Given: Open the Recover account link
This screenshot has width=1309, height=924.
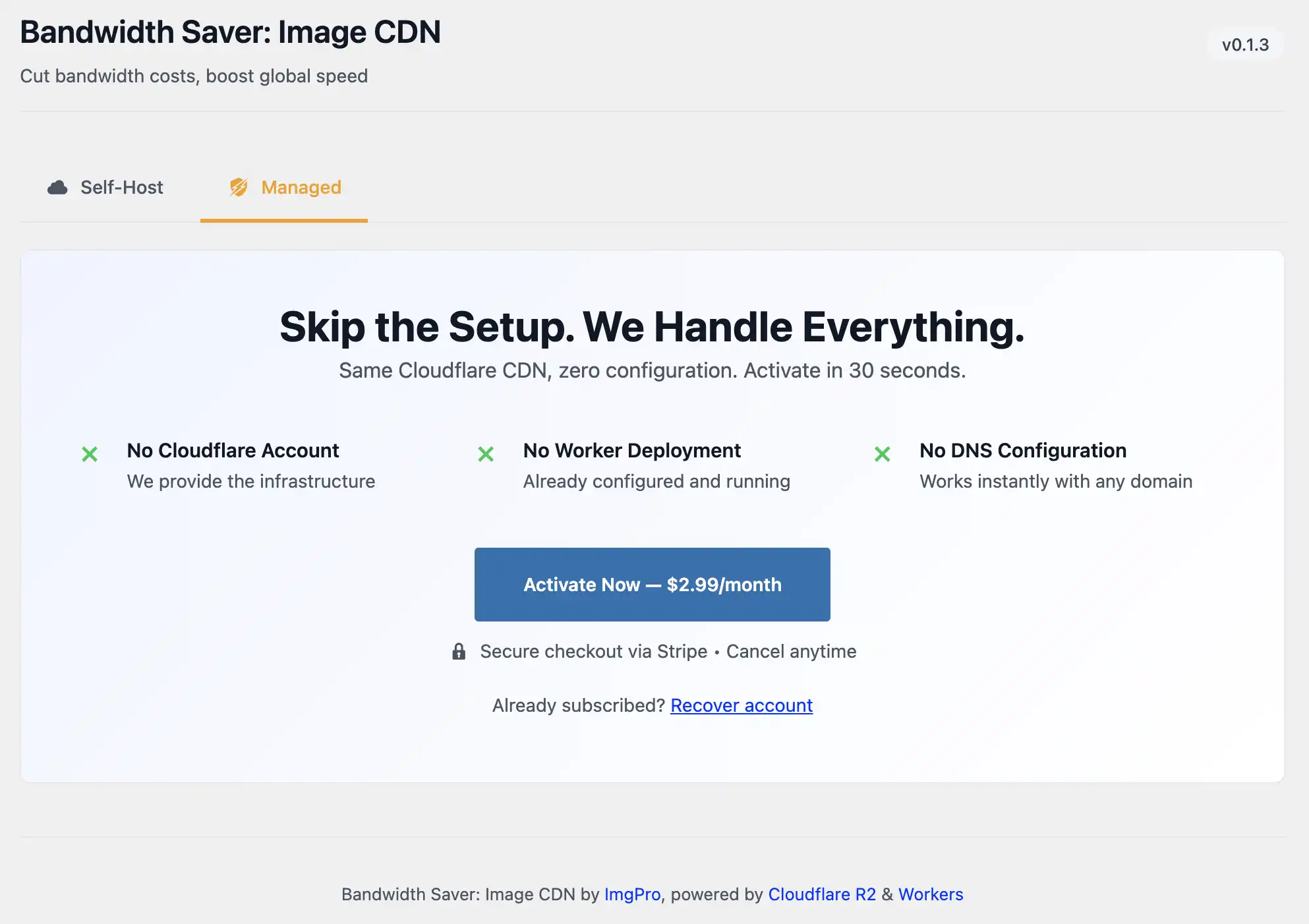Looking at the screenshot, I should (742, 705).
